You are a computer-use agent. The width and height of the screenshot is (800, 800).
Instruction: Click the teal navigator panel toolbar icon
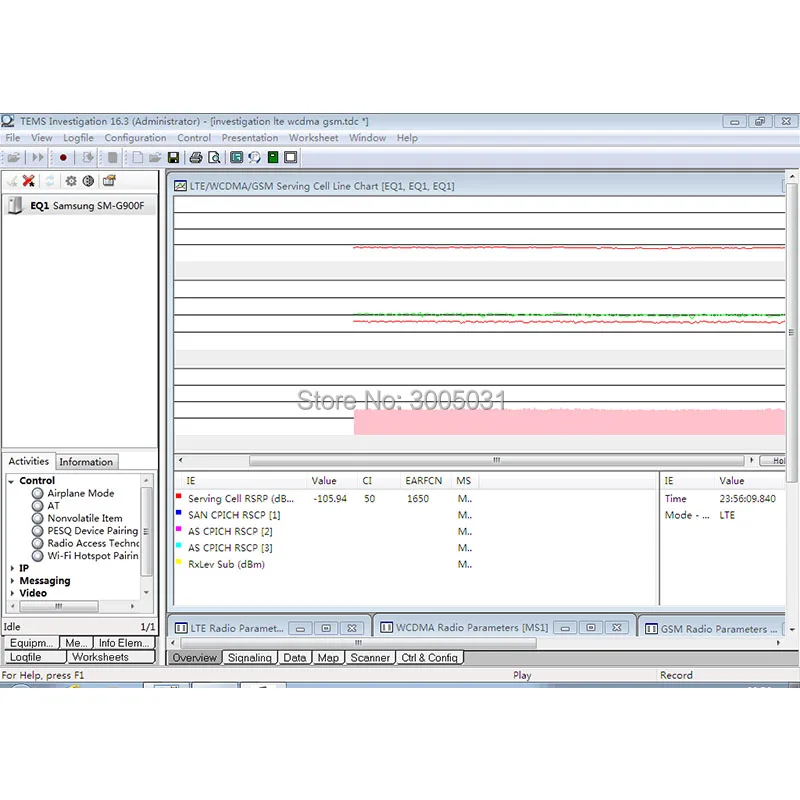(236, 158)
